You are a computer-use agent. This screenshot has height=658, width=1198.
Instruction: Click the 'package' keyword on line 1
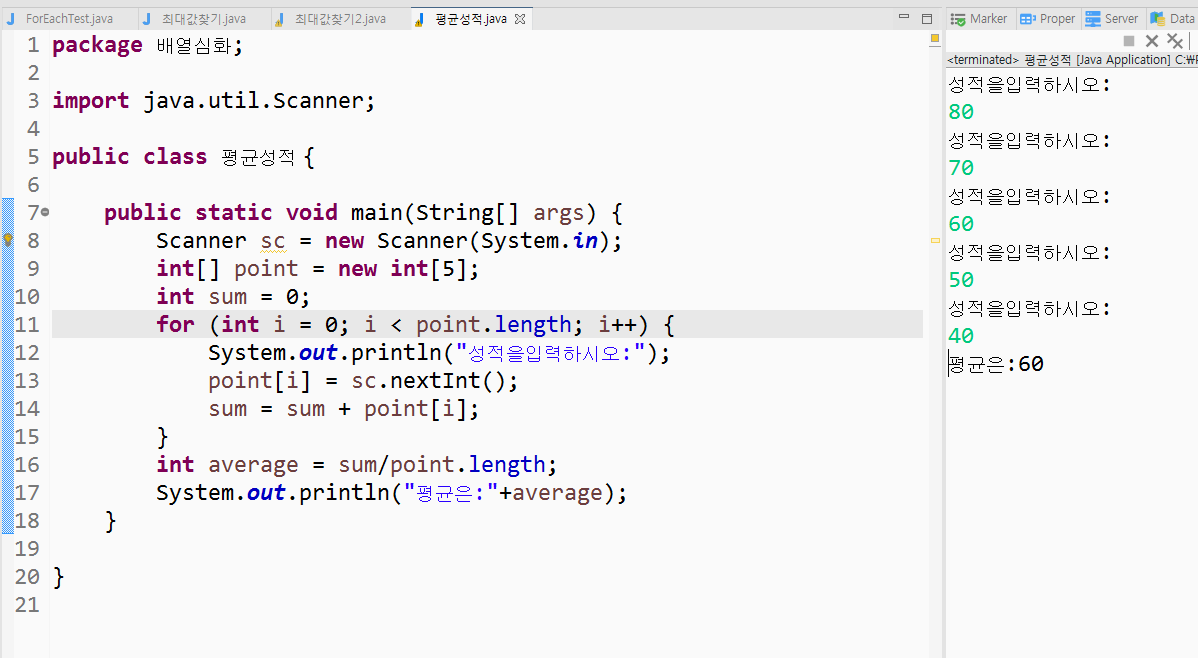(x=97, y=45)
